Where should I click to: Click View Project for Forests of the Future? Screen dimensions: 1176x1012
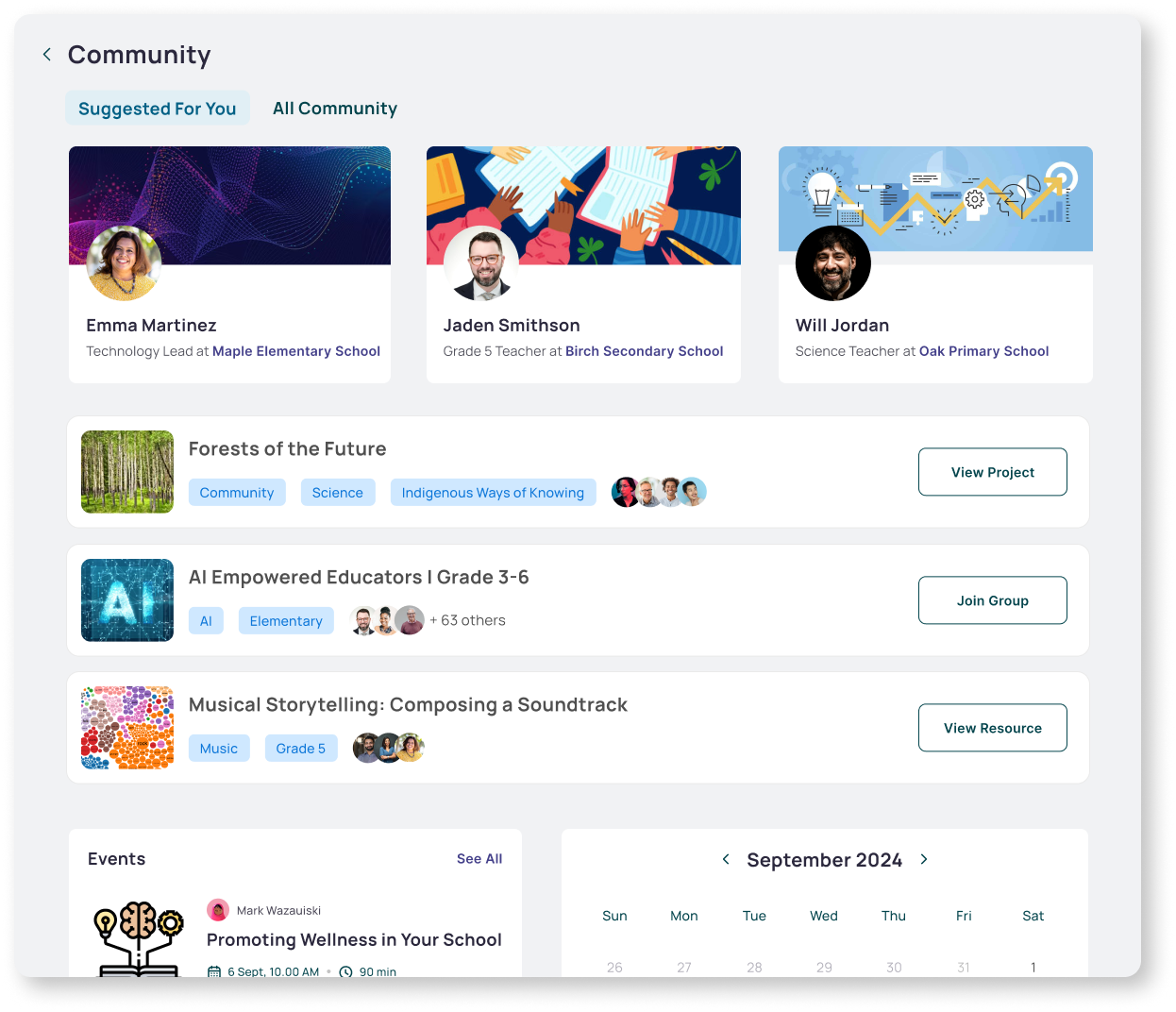click(992, 471)
